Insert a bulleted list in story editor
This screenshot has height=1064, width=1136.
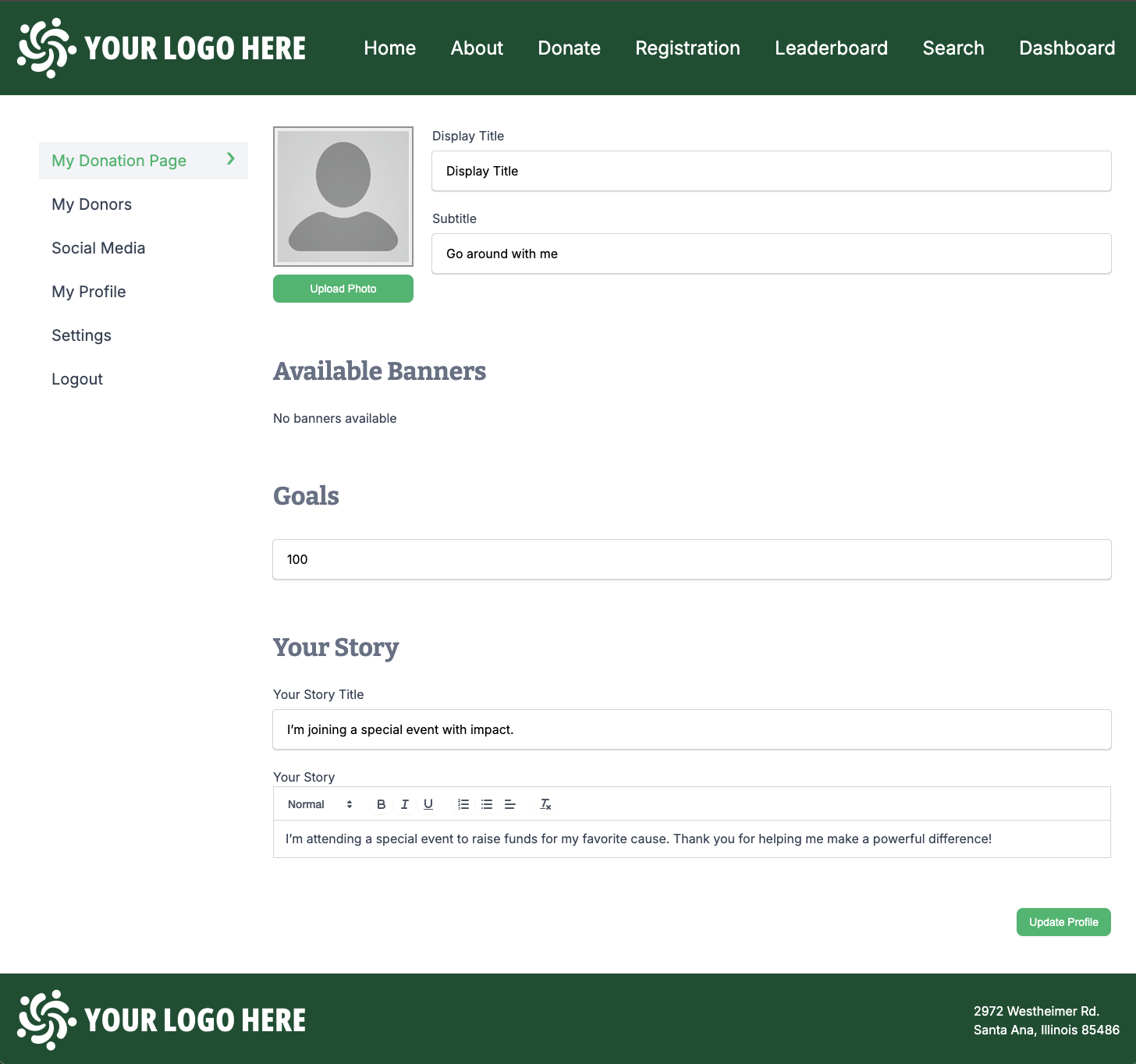coord(487,804)
